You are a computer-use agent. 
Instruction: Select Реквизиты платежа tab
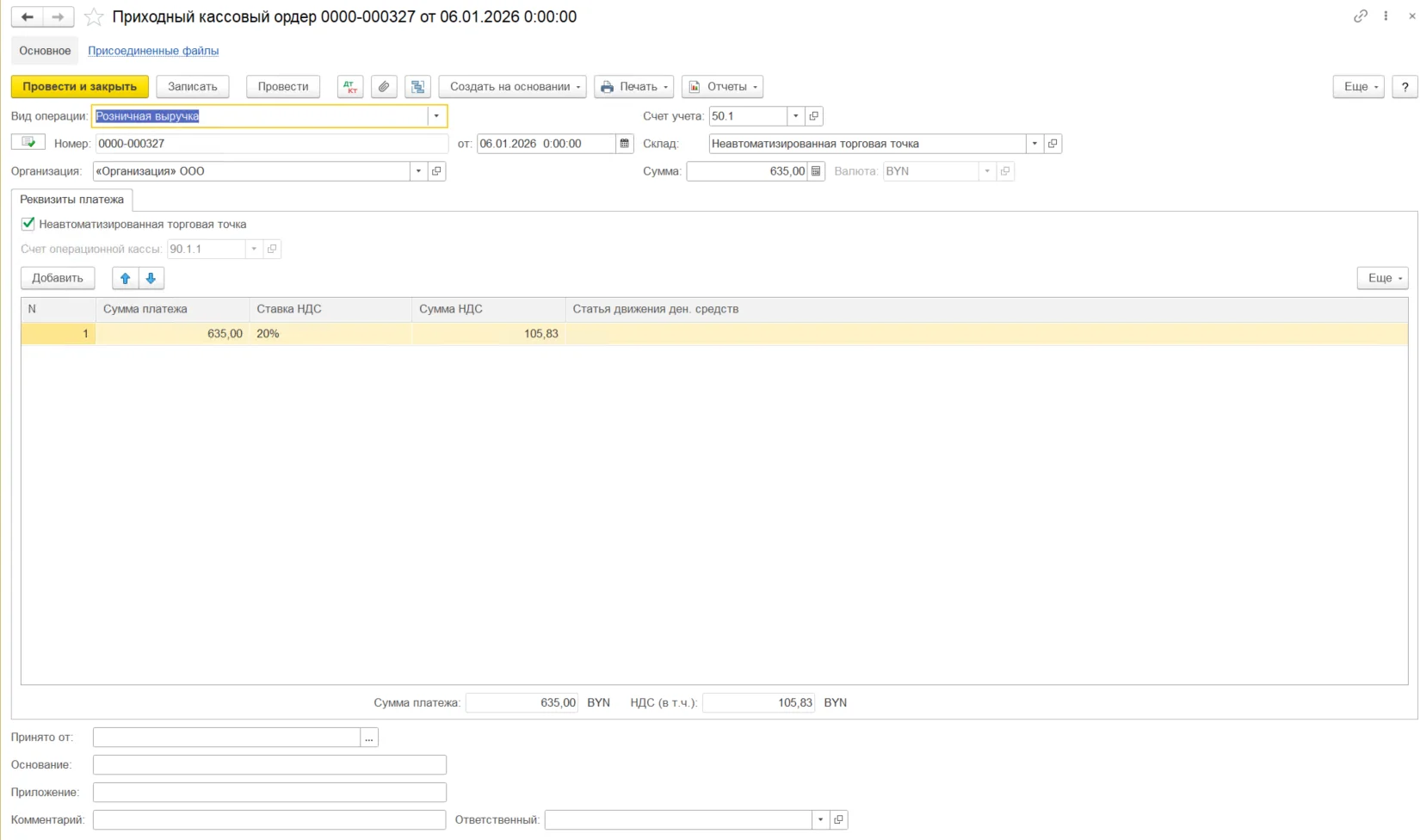72,200
